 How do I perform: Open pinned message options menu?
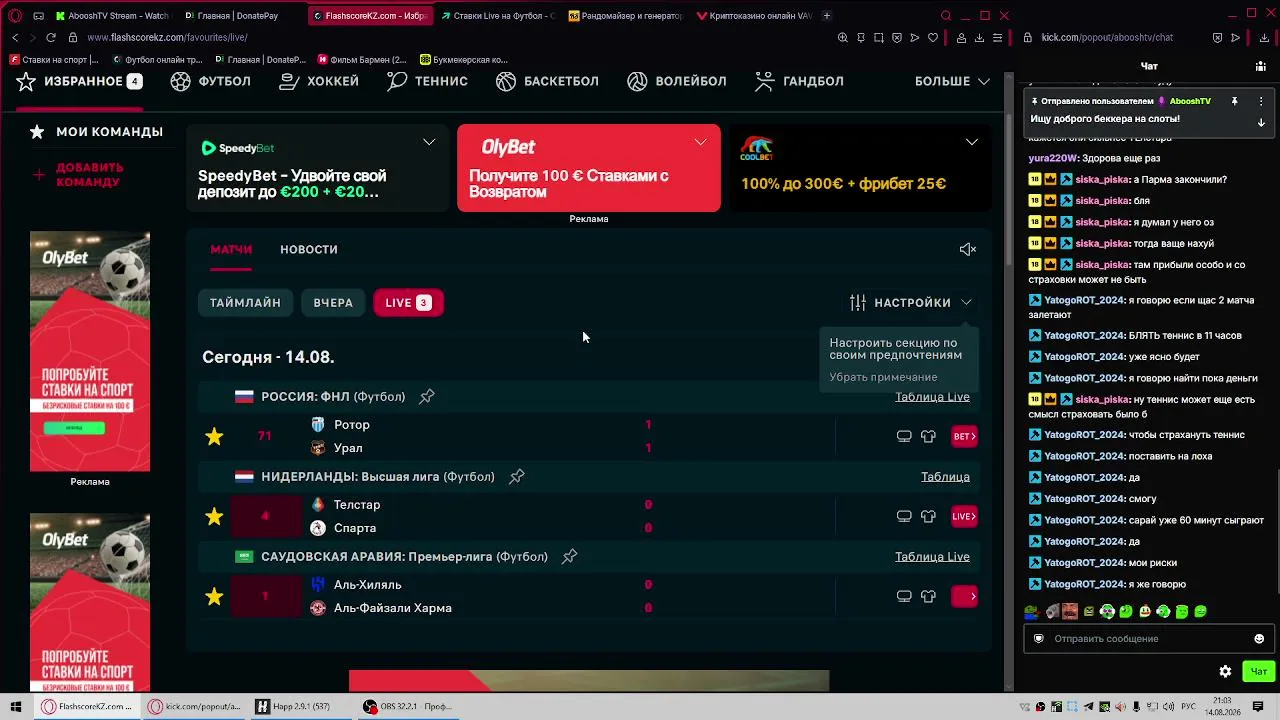point(1261,101)
